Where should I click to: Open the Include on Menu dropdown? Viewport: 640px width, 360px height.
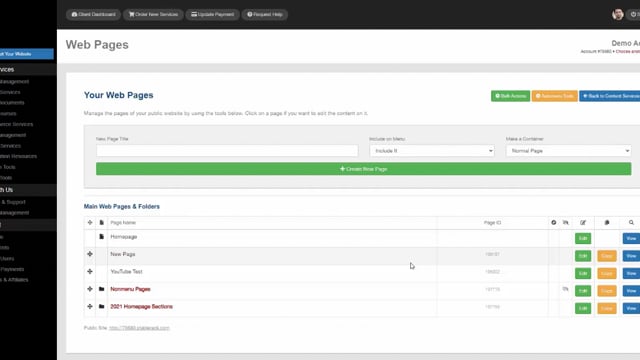pyautogui.click(x=432, y=151)
